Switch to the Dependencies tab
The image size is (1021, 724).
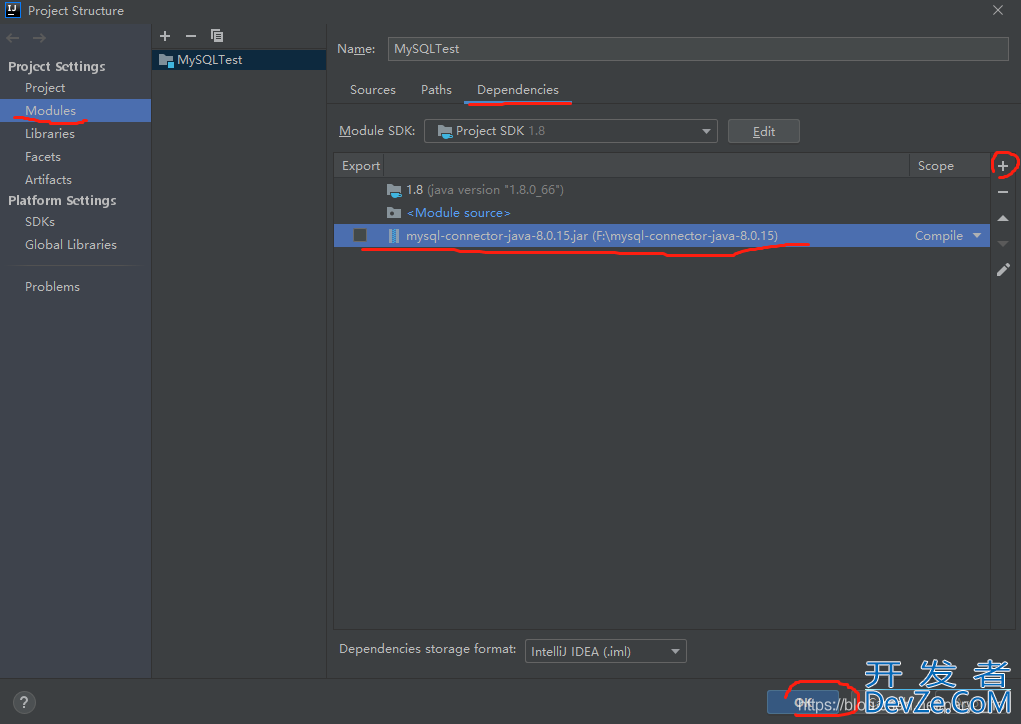pyautogui.click(x=518, y=90)
